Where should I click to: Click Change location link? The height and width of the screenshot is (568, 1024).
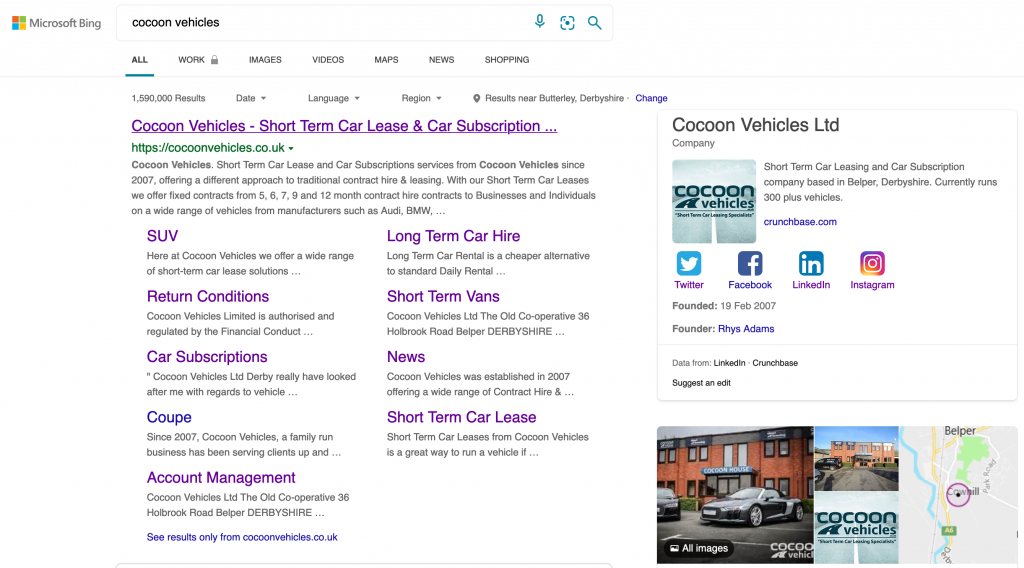[x=651, y=98]
